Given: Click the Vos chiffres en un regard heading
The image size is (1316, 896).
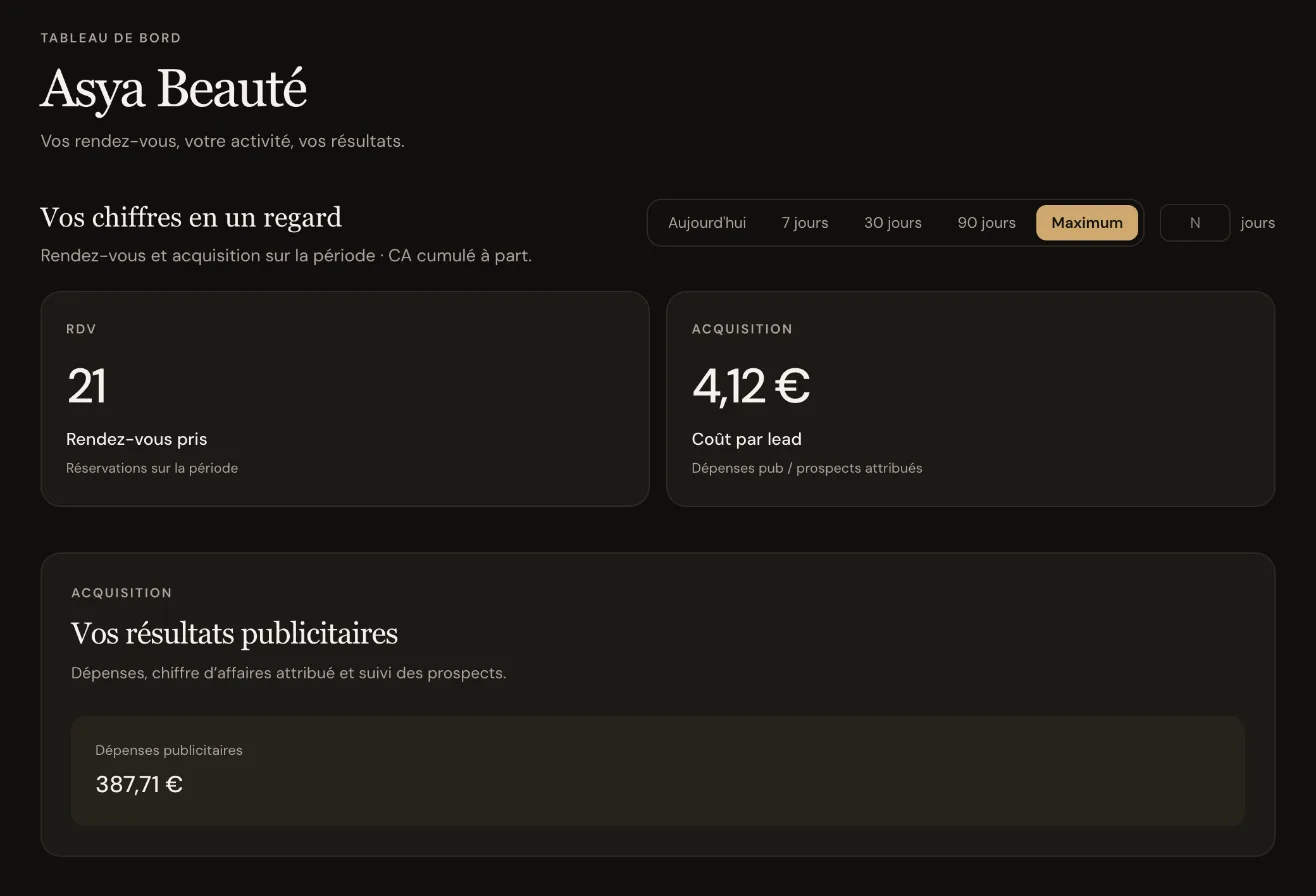Looking at the screenshot, I should pos(191,218).
